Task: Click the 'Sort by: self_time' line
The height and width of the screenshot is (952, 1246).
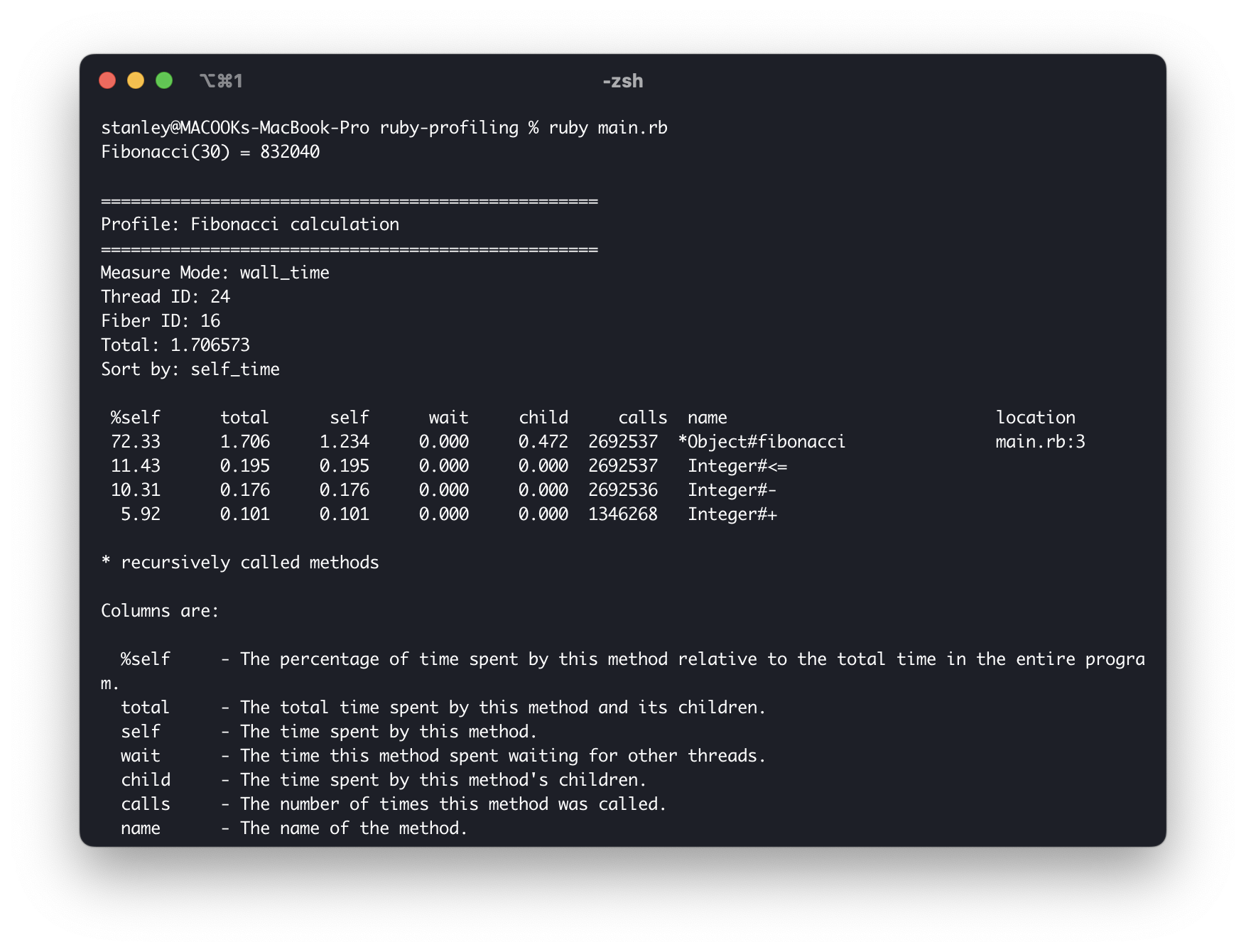Action: click(x=190, y=369)
